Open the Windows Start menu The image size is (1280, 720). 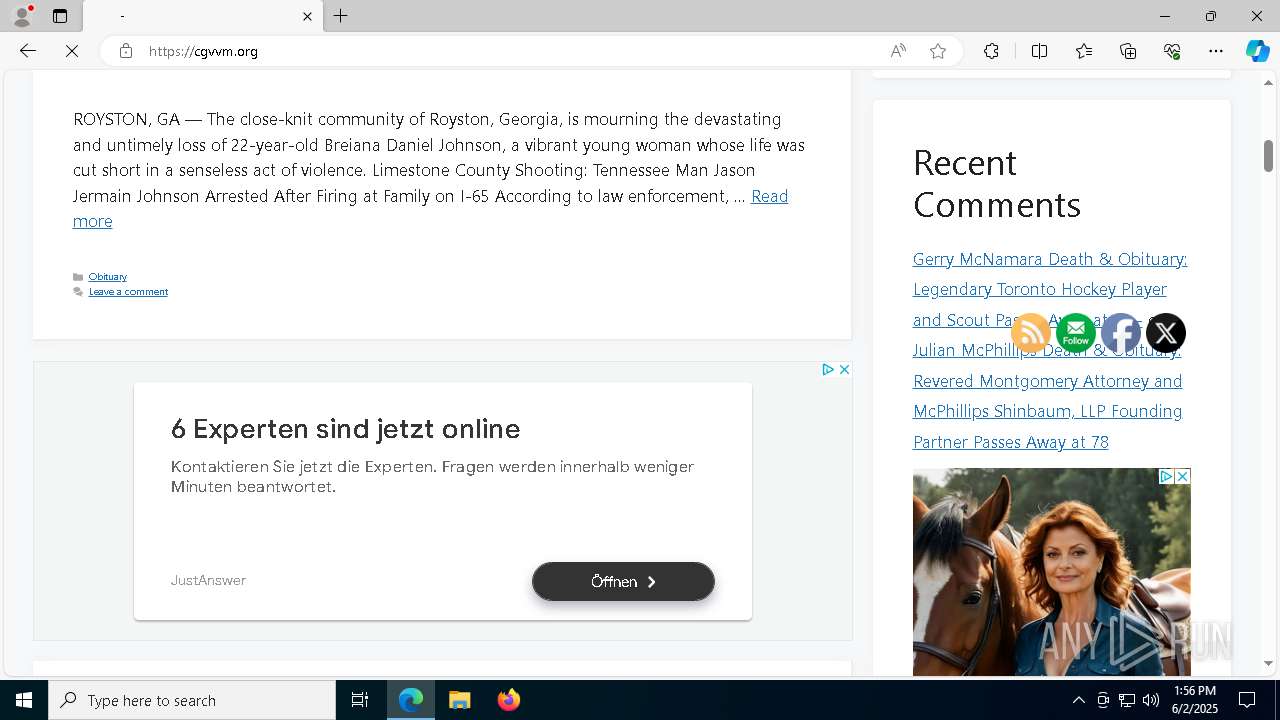(24, 700)
